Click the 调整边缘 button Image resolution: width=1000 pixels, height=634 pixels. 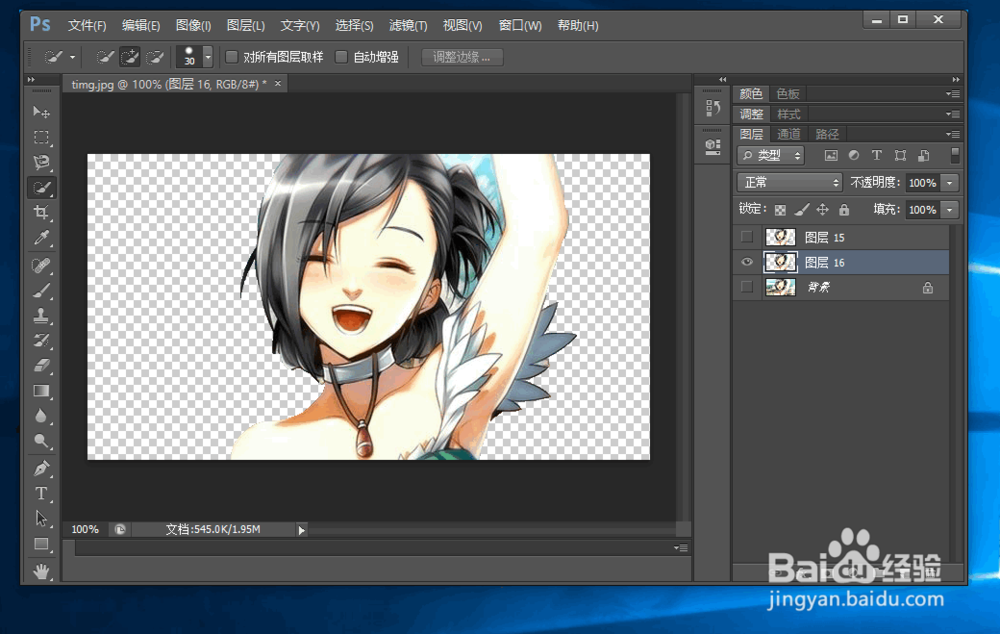pos(462,57)
